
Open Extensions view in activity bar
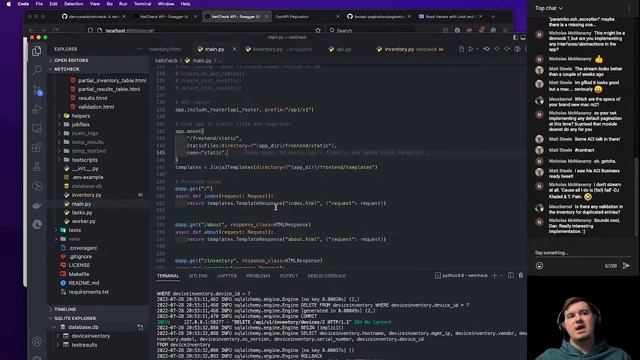tap(37, 147)
